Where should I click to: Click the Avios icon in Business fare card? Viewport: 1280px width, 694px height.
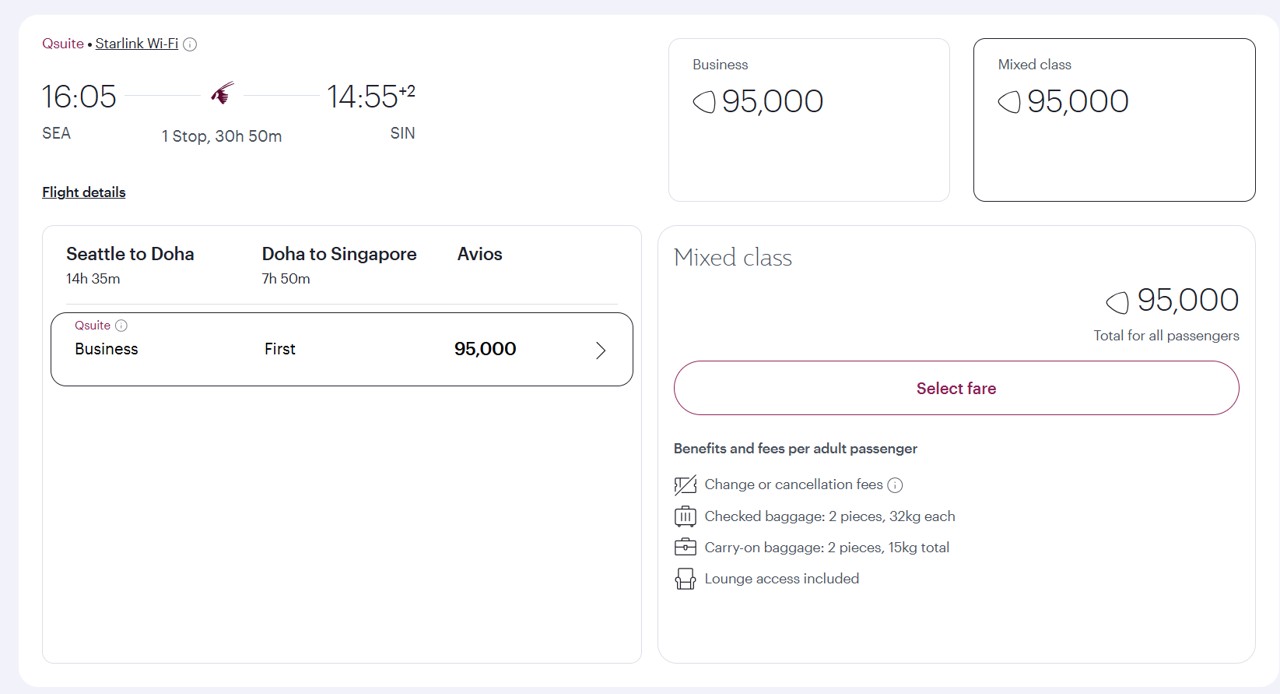tap(704, 102)
